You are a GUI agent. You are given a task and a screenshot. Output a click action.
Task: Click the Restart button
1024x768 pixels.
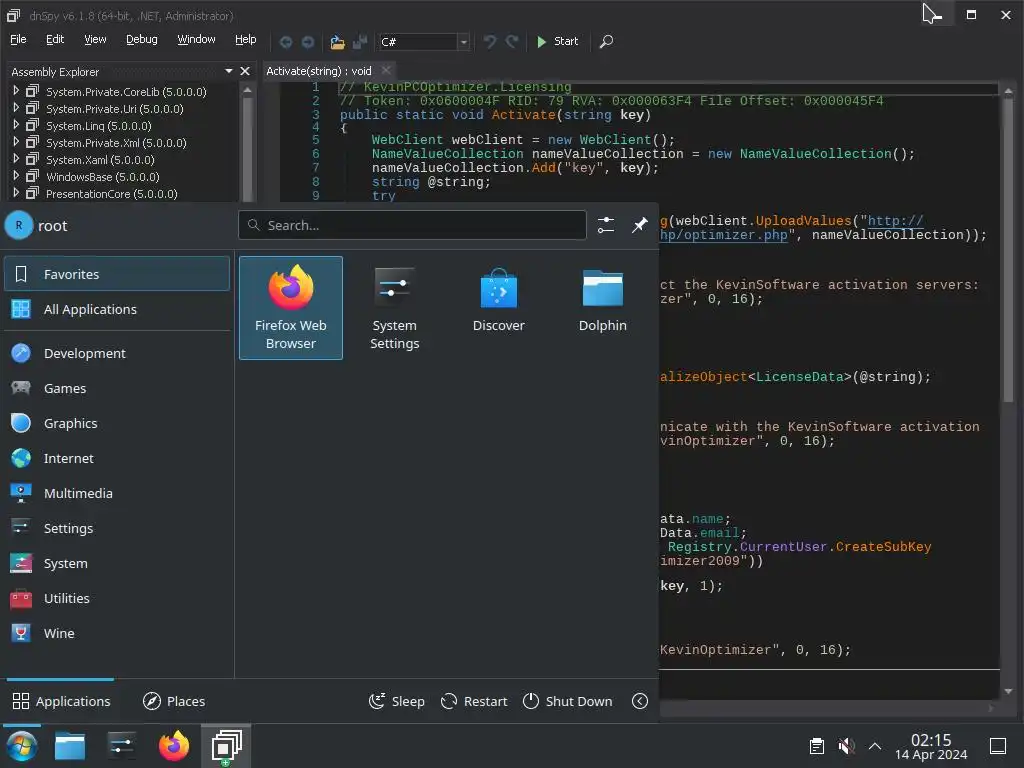474,701
